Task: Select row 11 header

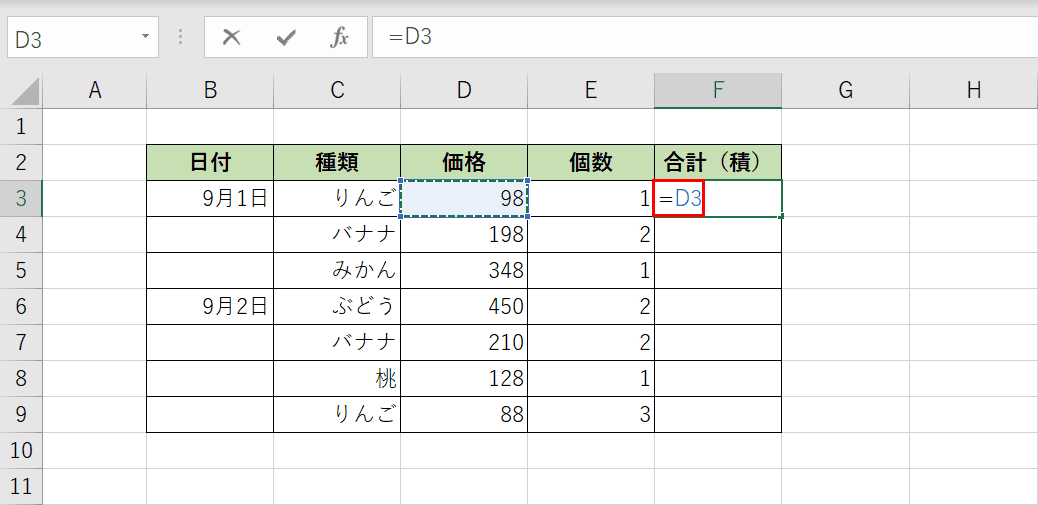Action: pyautogui.click(x=21, y=486)
